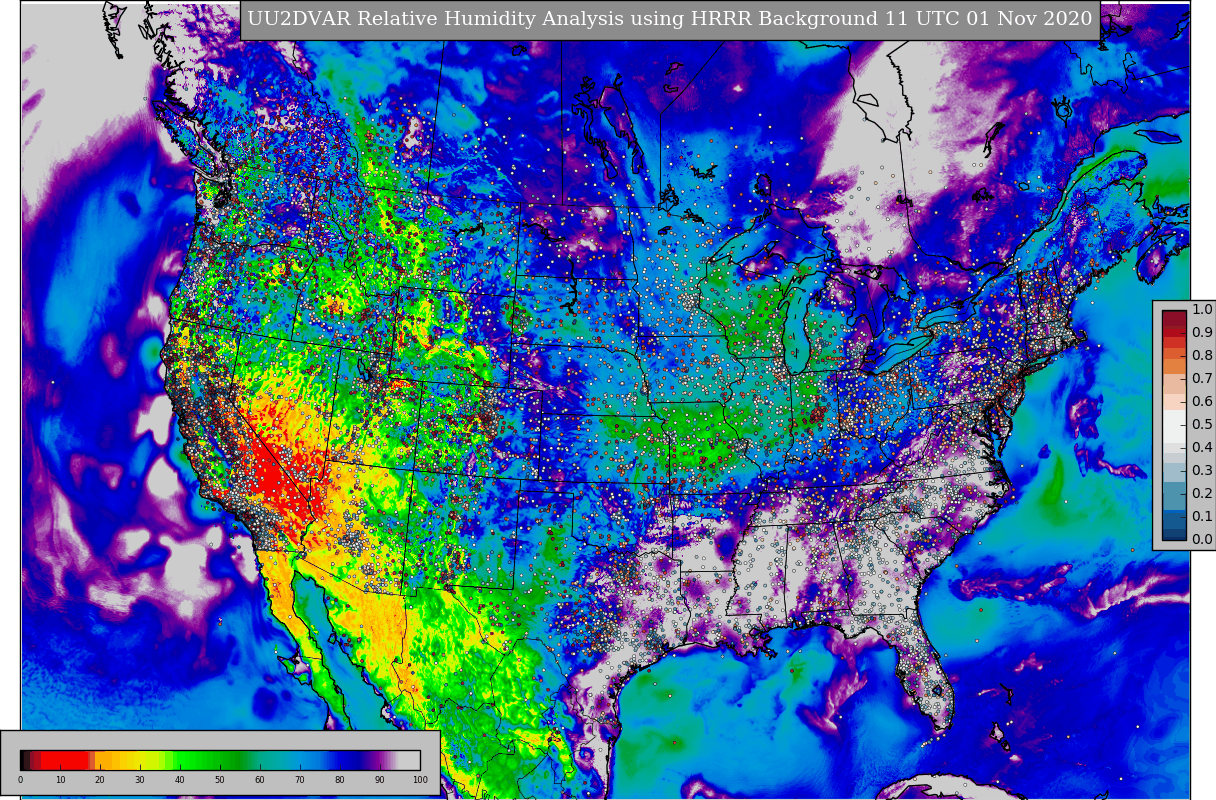Click the "0.7" label on right legend
This screenshot has height=800, width=1216.
[1202, 379]
